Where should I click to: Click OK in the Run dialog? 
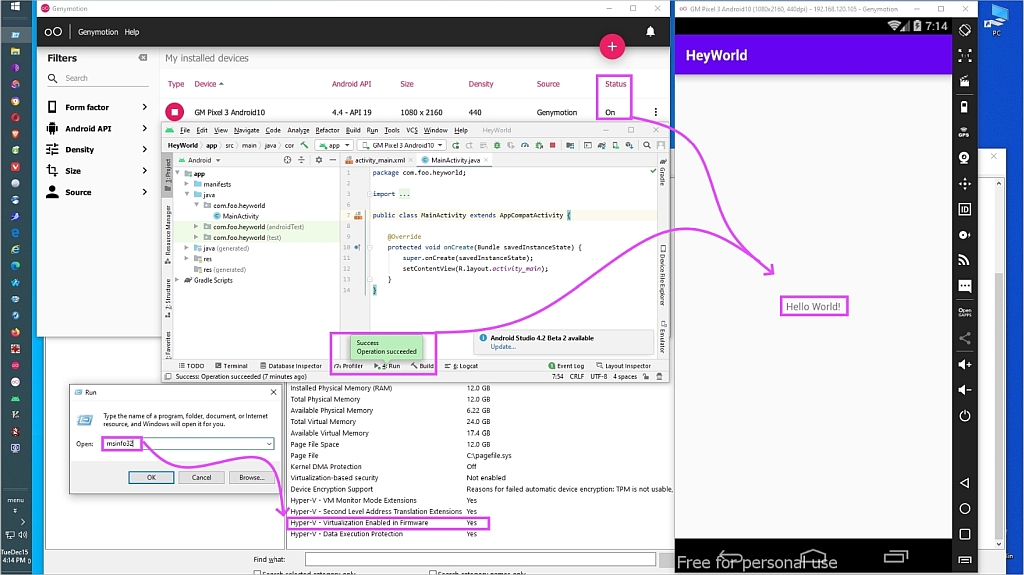pyautogui.click(x=152, y=478)
